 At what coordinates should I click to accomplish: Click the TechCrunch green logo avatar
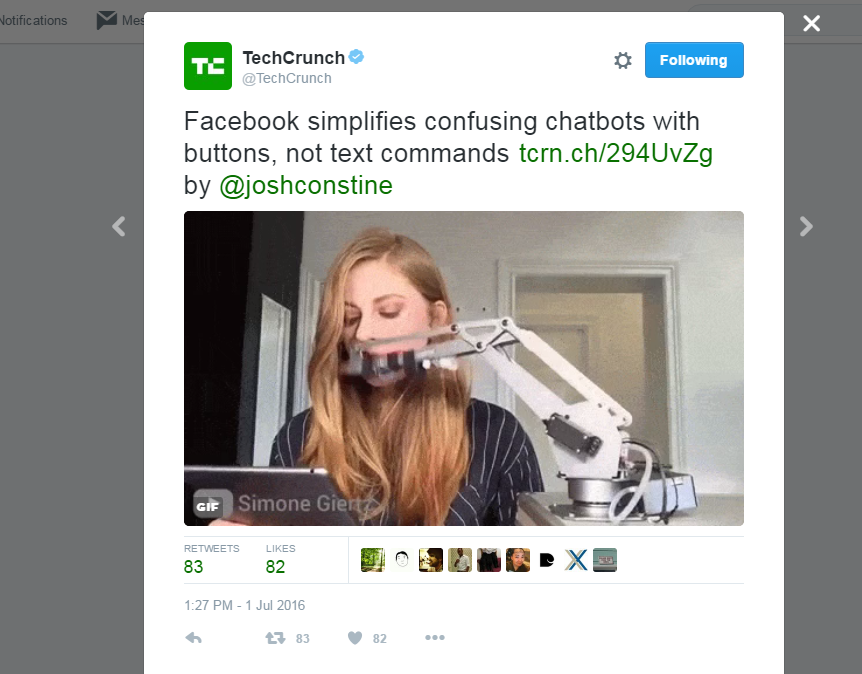point(208,66)
